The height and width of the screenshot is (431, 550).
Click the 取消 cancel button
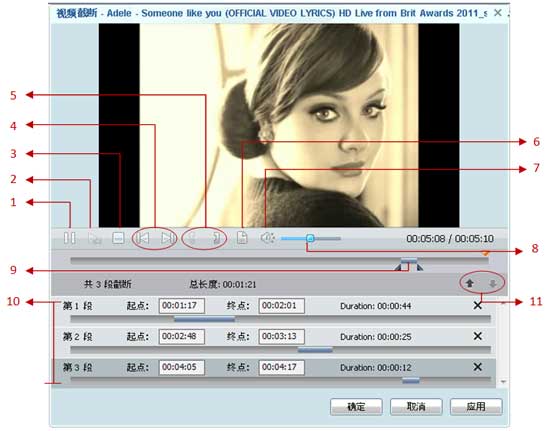(x=416, y=407)
